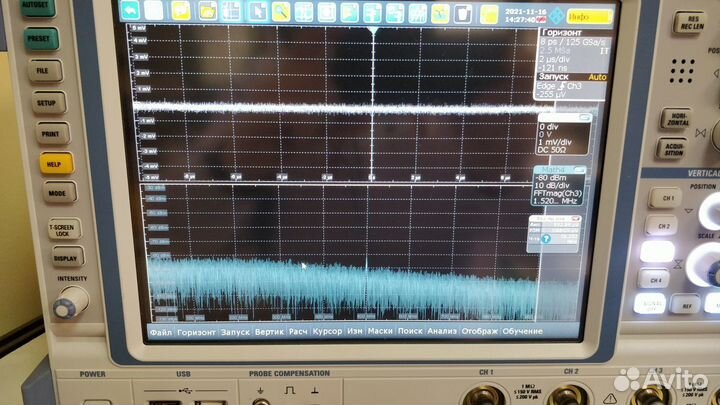The image size is (720, 405).
Task: Minimize the bottom measurement results box
Action: tap(575, 219)
